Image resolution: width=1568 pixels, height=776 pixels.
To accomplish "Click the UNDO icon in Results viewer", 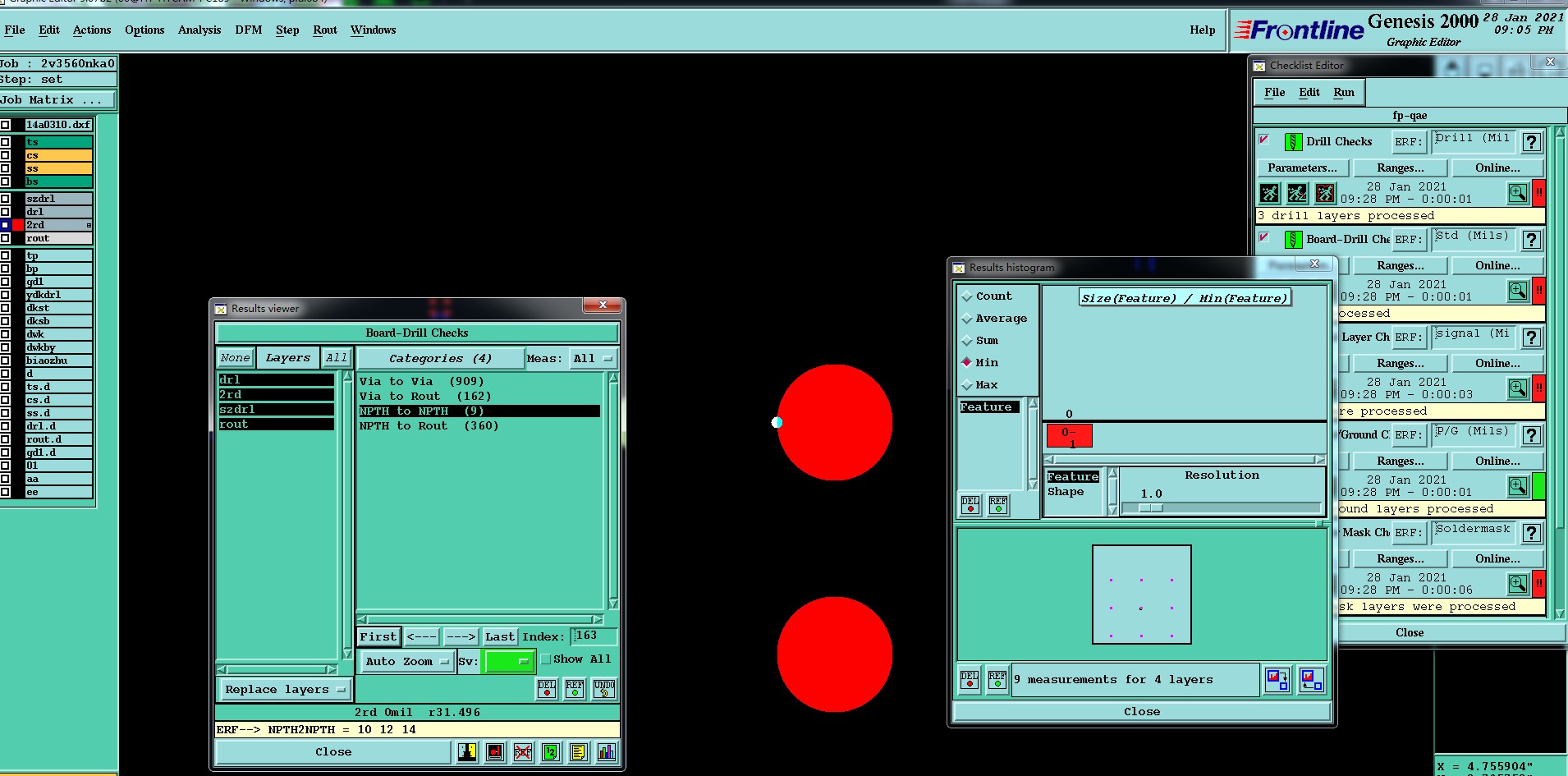I will (604, 689).
